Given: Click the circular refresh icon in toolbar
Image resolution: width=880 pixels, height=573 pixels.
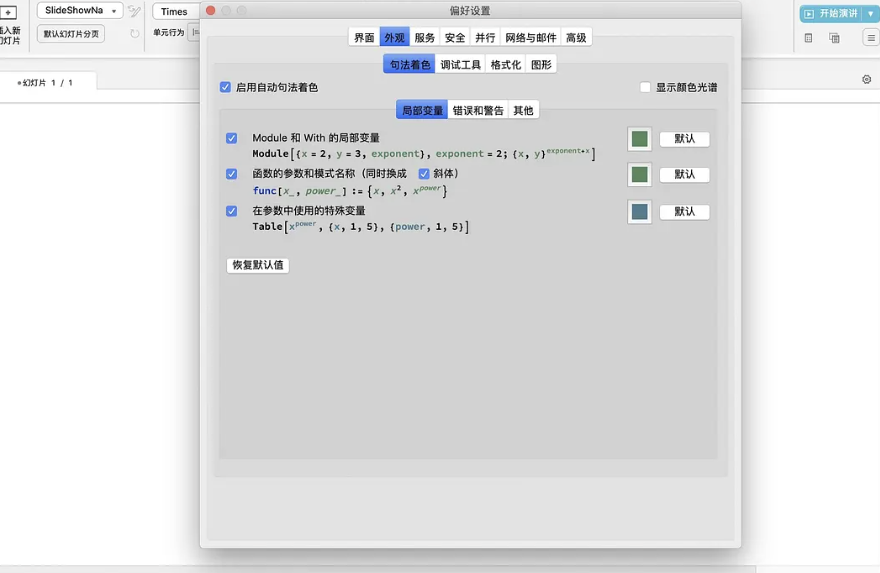Looking at the screenshot, I should pos(135,34).
